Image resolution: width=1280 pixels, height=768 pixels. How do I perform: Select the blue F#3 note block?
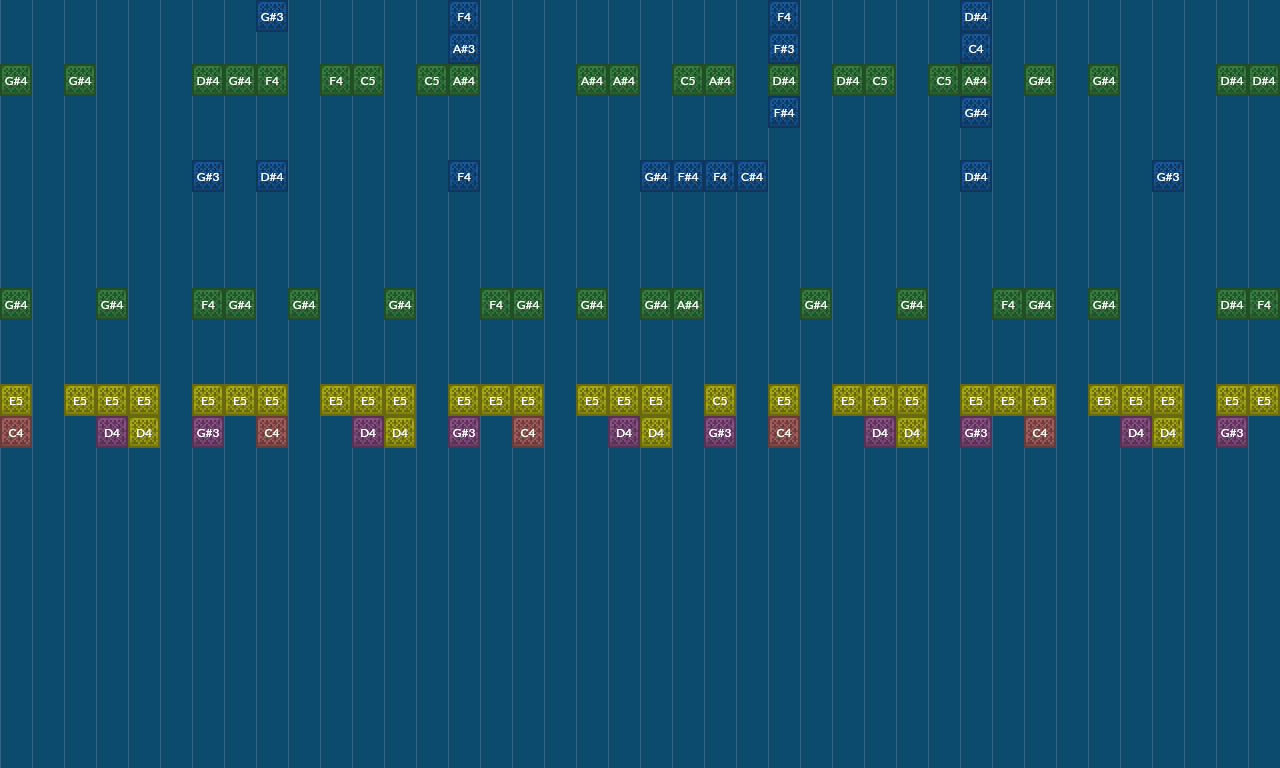(x=784, y=48)
